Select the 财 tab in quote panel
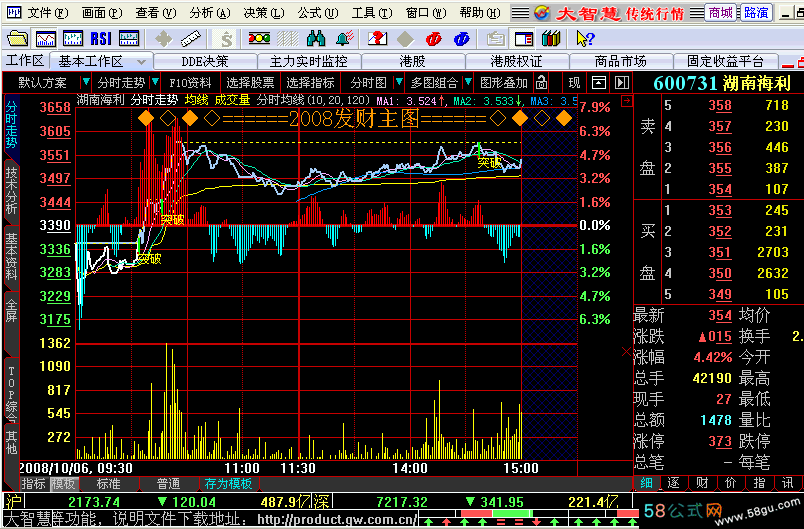Image resolution: width=804 pixels, height=529 pixels. [x=702, y=483]
